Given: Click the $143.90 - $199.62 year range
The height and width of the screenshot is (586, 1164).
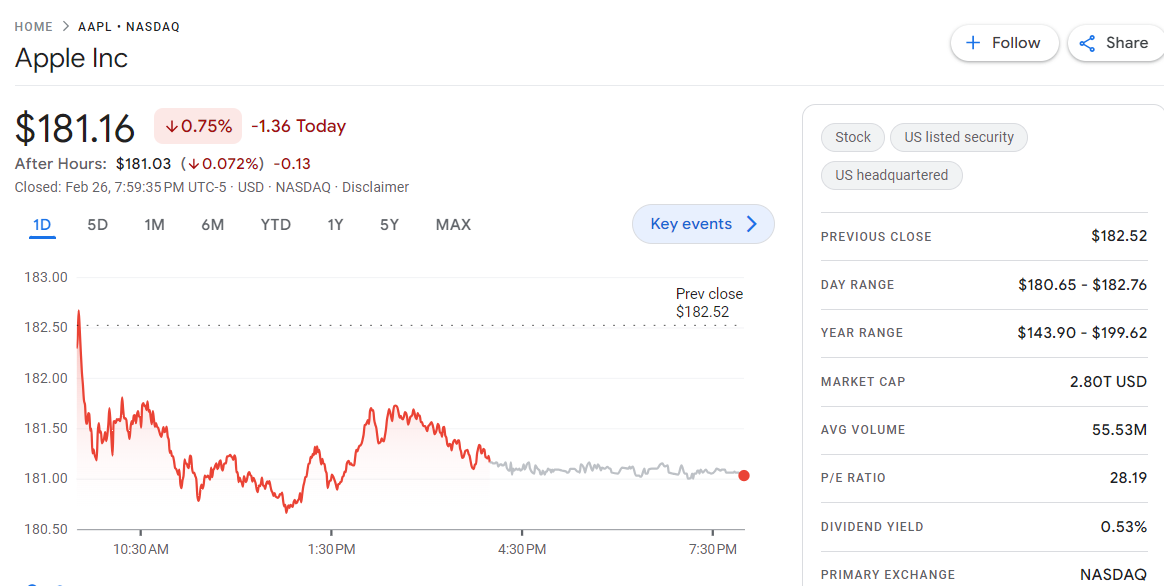Looking at the screenshot, I should click(x=1082, y=333).
